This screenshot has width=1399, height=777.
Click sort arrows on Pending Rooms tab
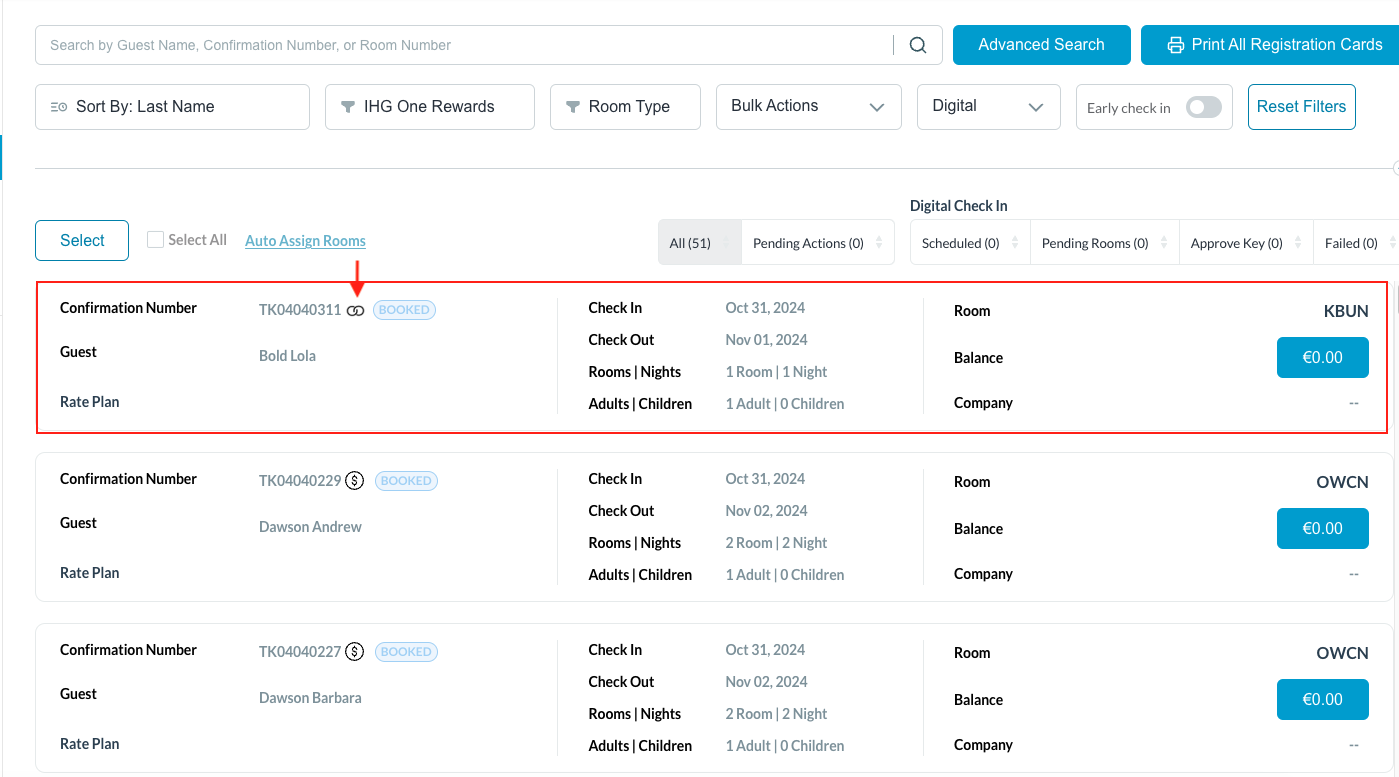1164,243
